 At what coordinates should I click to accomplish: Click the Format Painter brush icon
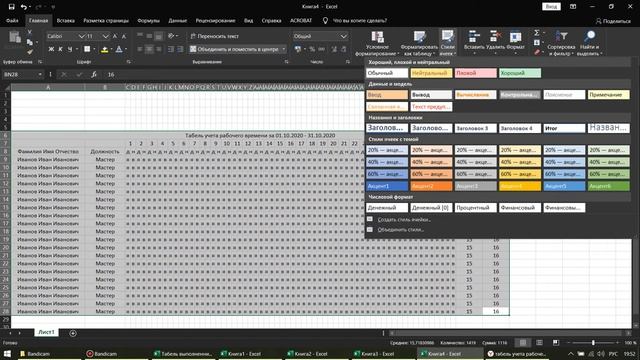pyautogui.click(x=29, y=51)
